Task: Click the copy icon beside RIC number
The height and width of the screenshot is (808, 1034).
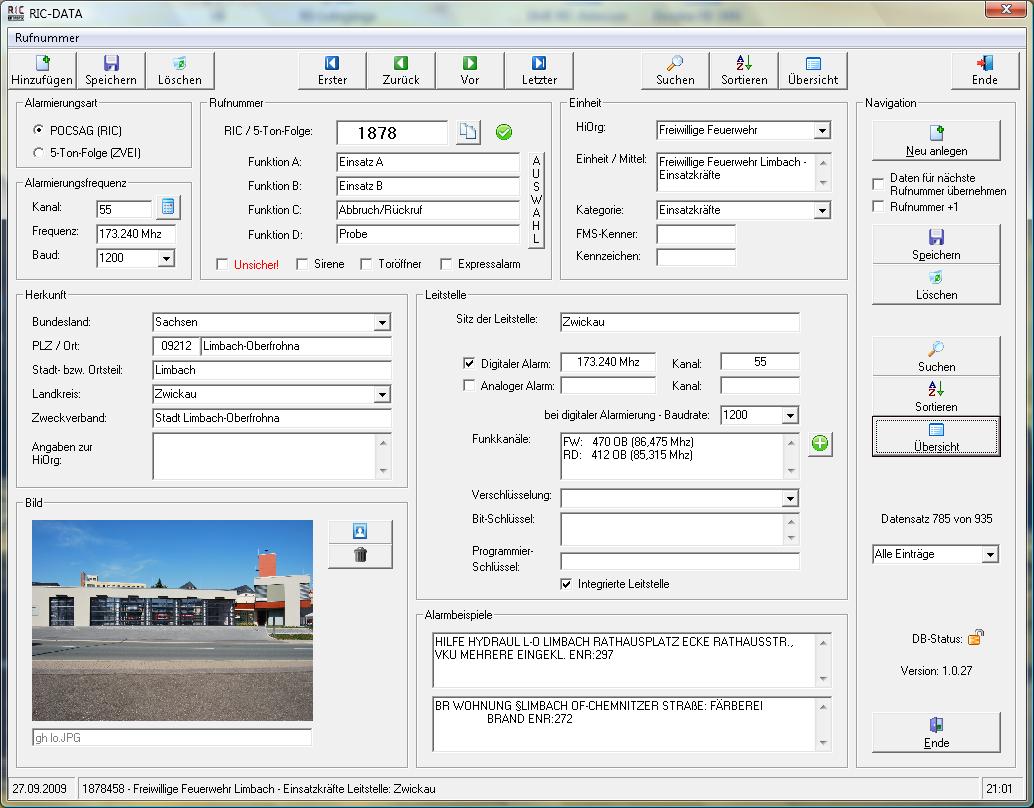Action: 468,132
